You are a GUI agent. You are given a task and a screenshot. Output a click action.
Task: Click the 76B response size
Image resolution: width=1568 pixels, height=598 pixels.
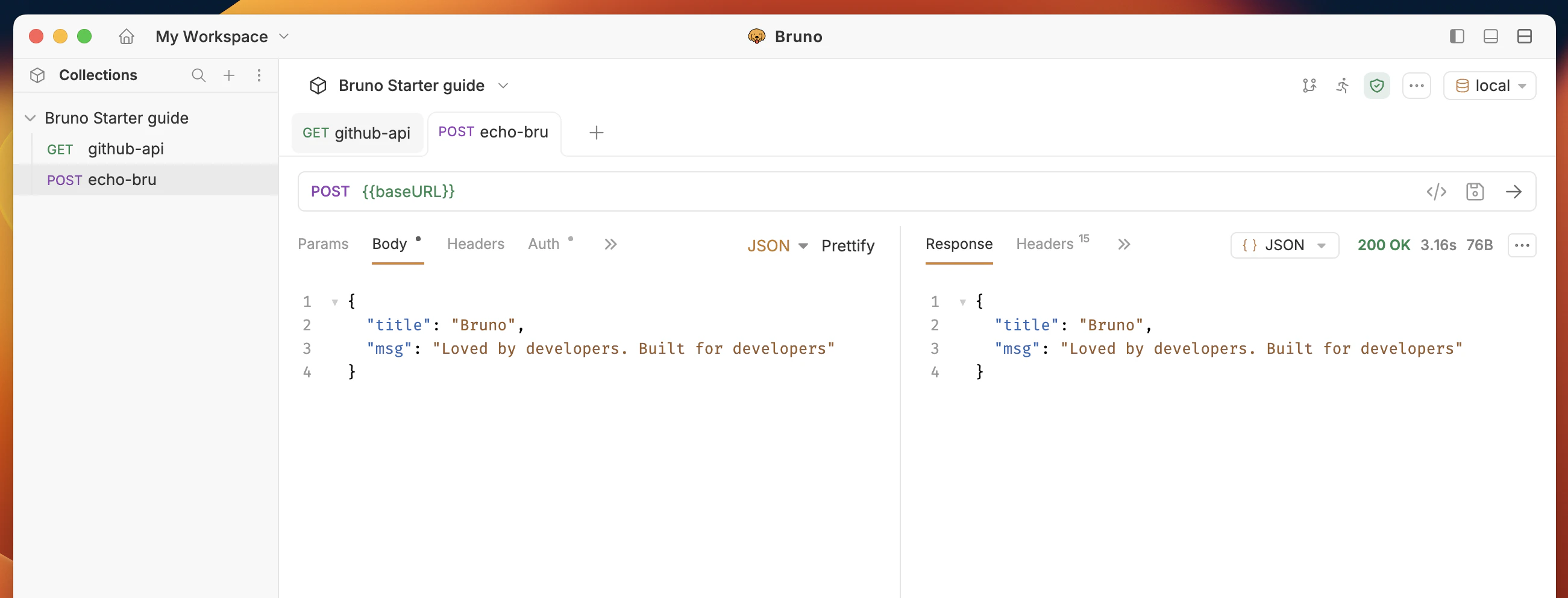pyautogui.click(x=1479, y=245)
